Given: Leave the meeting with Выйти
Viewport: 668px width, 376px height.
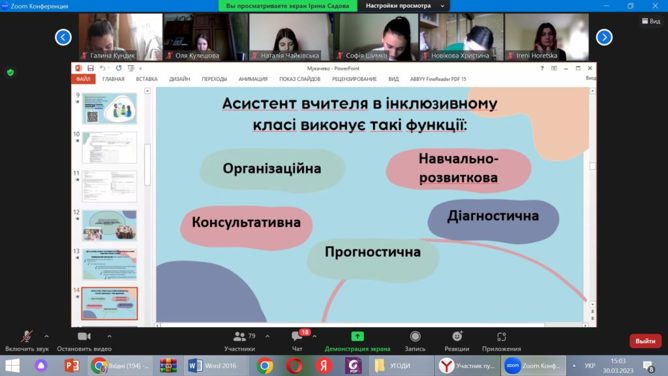Looking at the screenshot, I should tap(645, 341).
